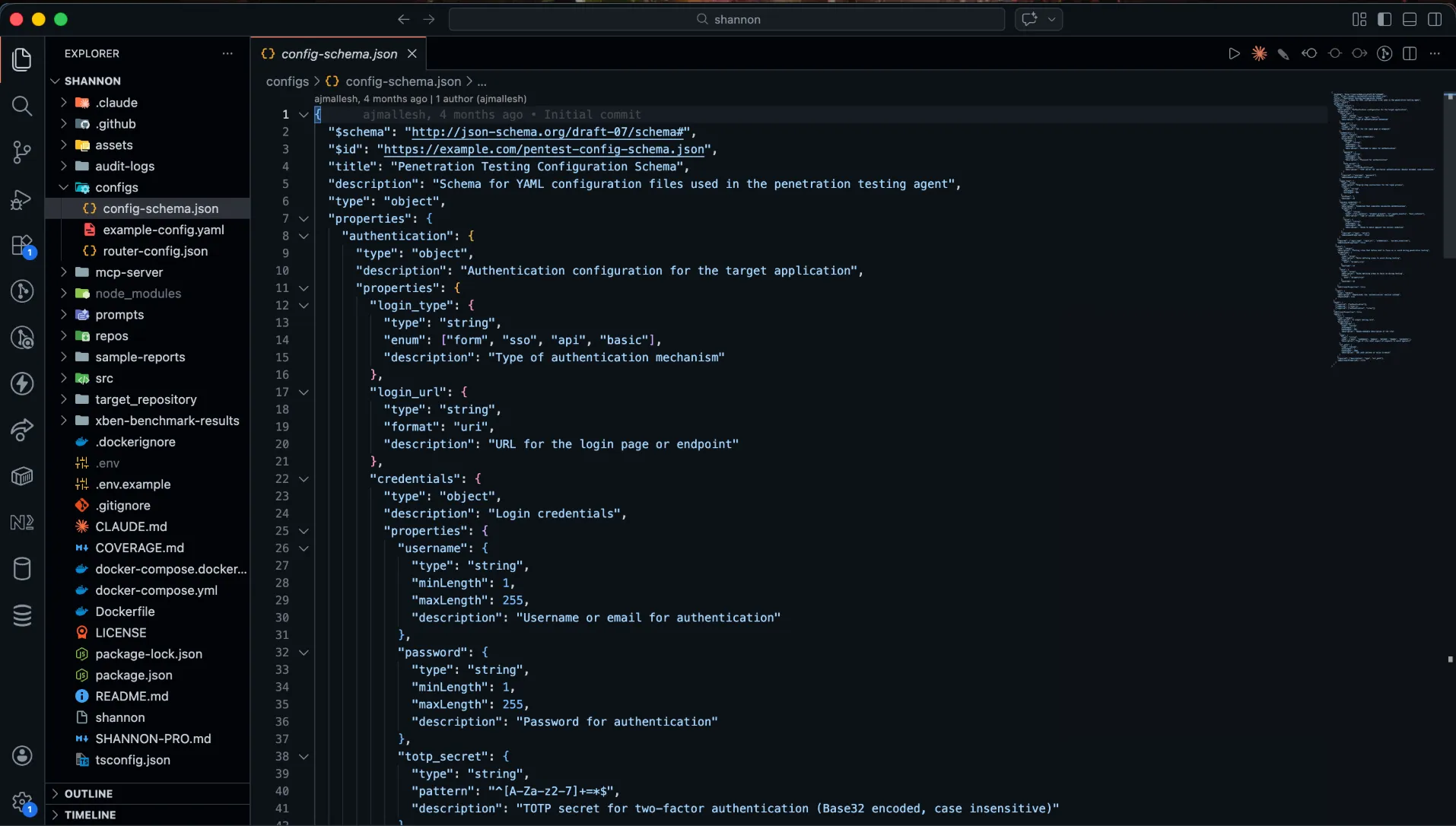Open the Claude Code spark icon in toolbar
Viewport: 1456px width, 826px height.
point(1260,54)
